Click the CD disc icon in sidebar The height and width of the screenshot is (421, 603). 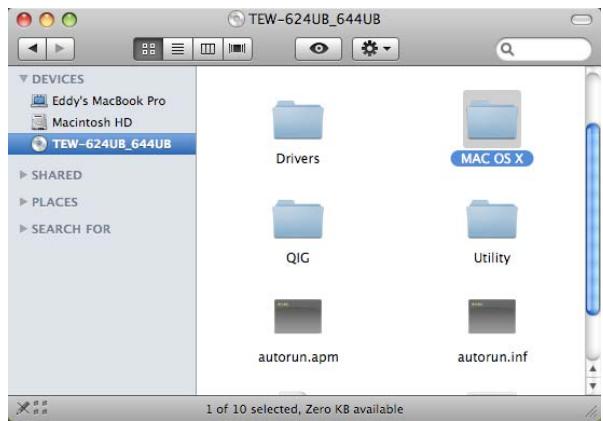[x=39, y=144]
